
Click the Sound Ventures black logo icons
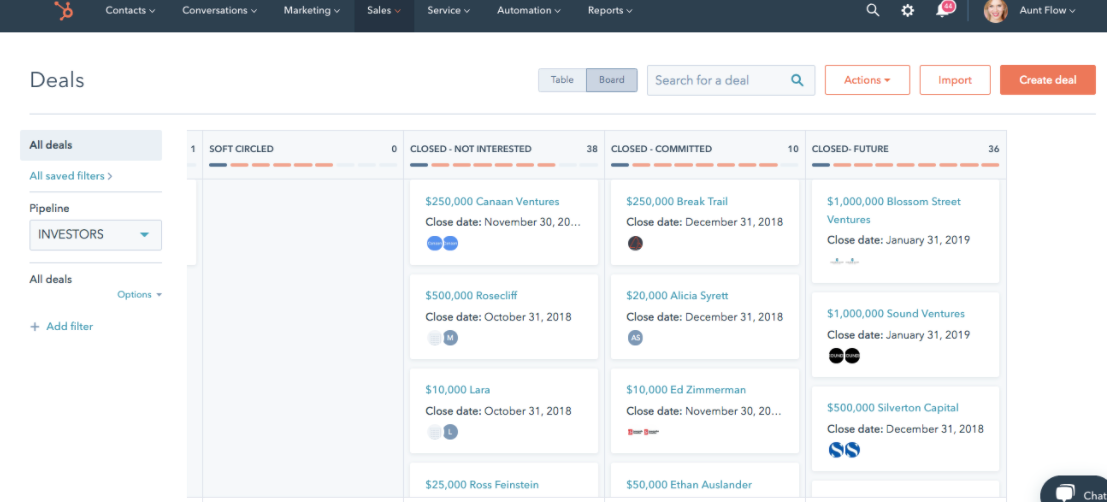[844, 356]
